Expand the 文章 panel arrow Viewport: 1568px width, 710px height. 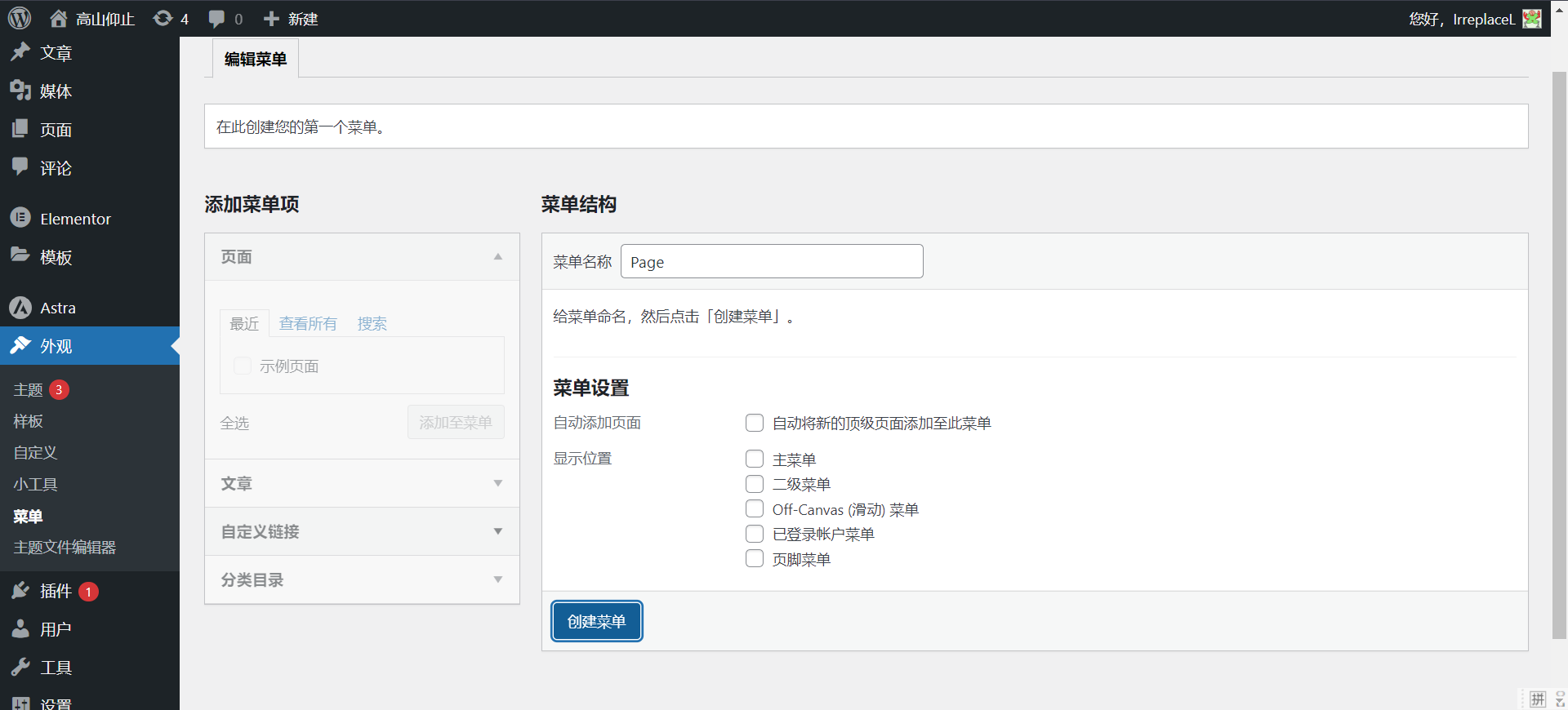tap(498, 483)
